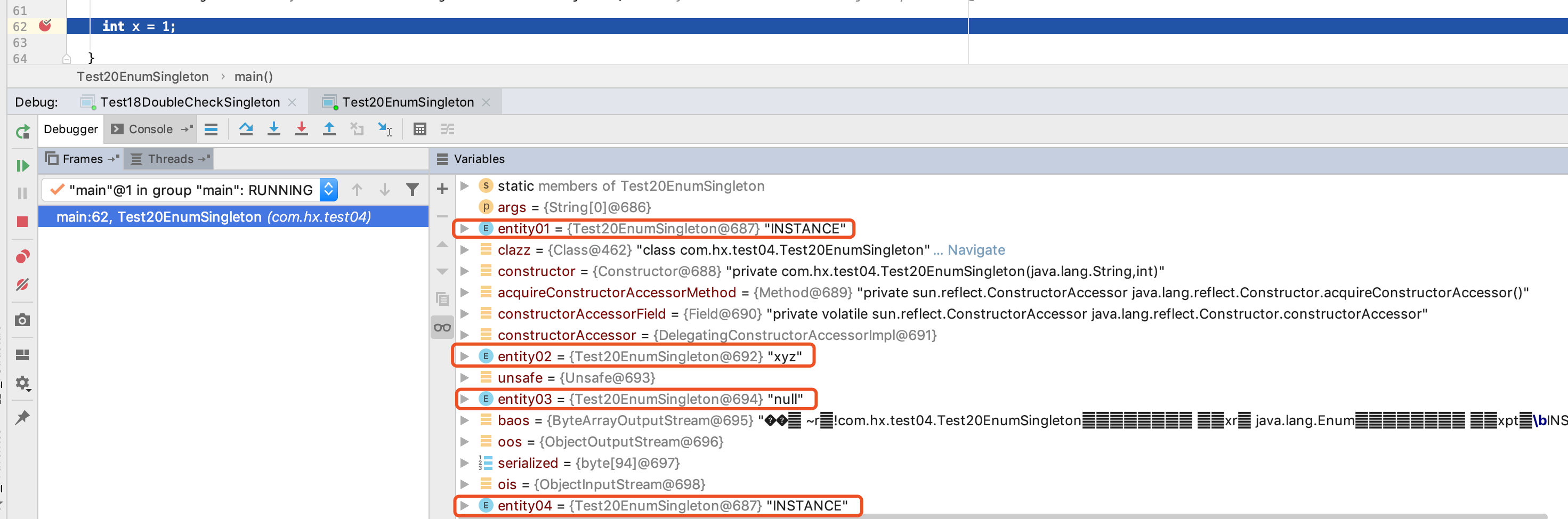
Task: Click Trace Current Stream Chain icon
Action: click(x=448, y=129)
